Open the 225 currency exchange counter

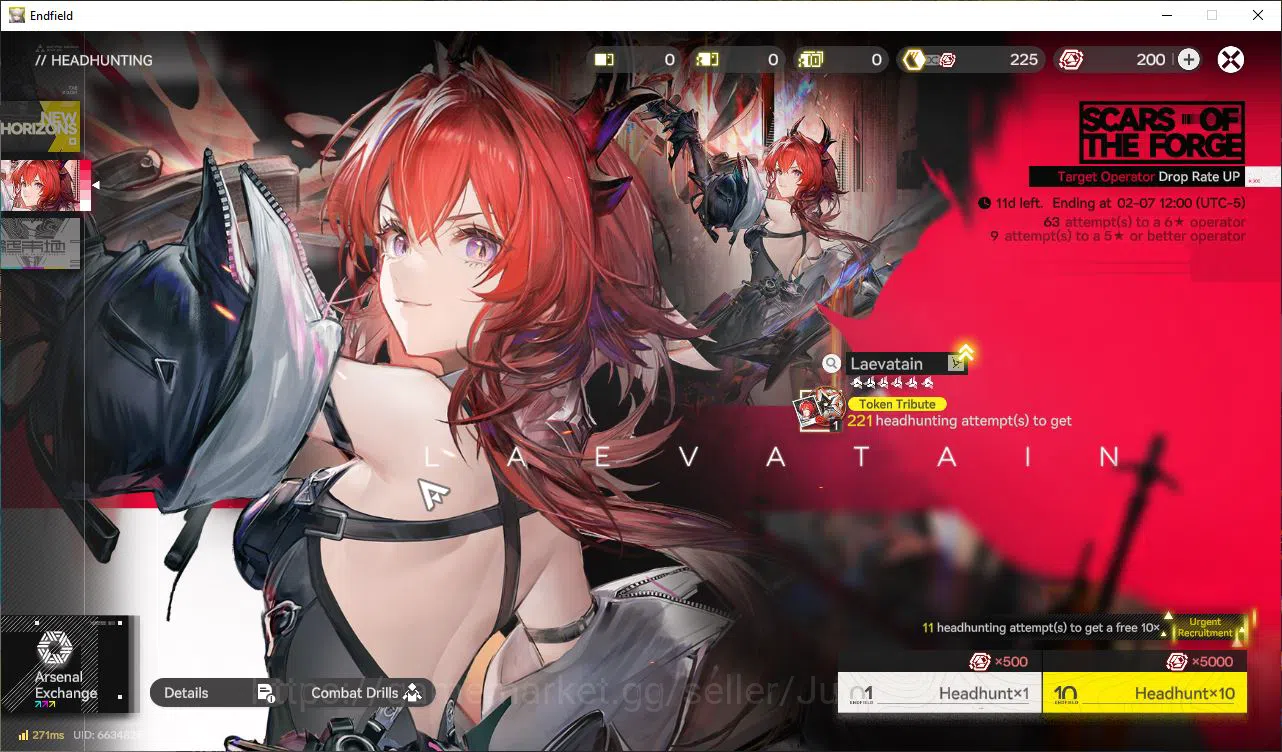click(970, 60)
